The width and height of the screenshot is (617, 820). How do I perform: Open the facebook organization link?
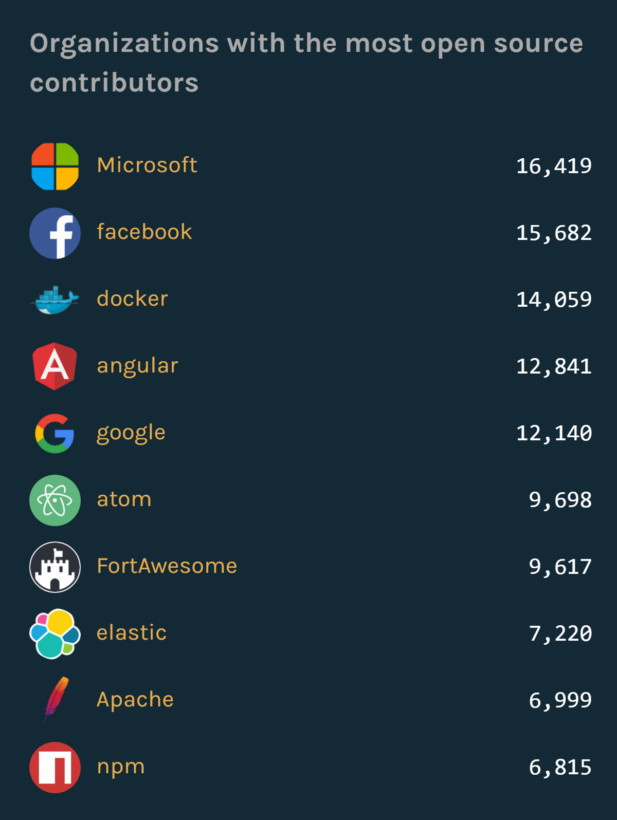[x=144, y=232]
